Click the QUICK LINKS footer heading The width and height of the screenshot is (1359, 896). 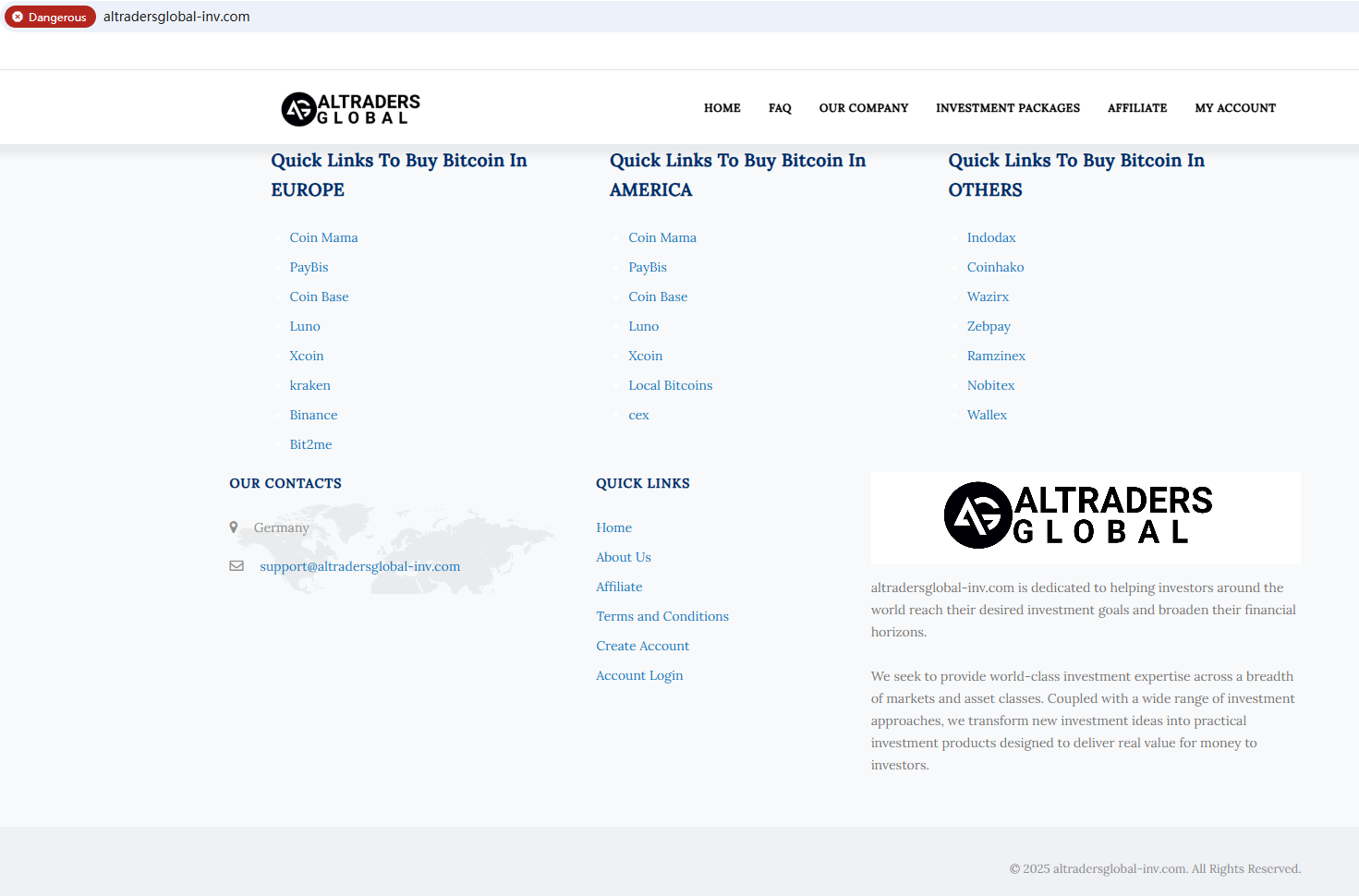coord(643,483)
